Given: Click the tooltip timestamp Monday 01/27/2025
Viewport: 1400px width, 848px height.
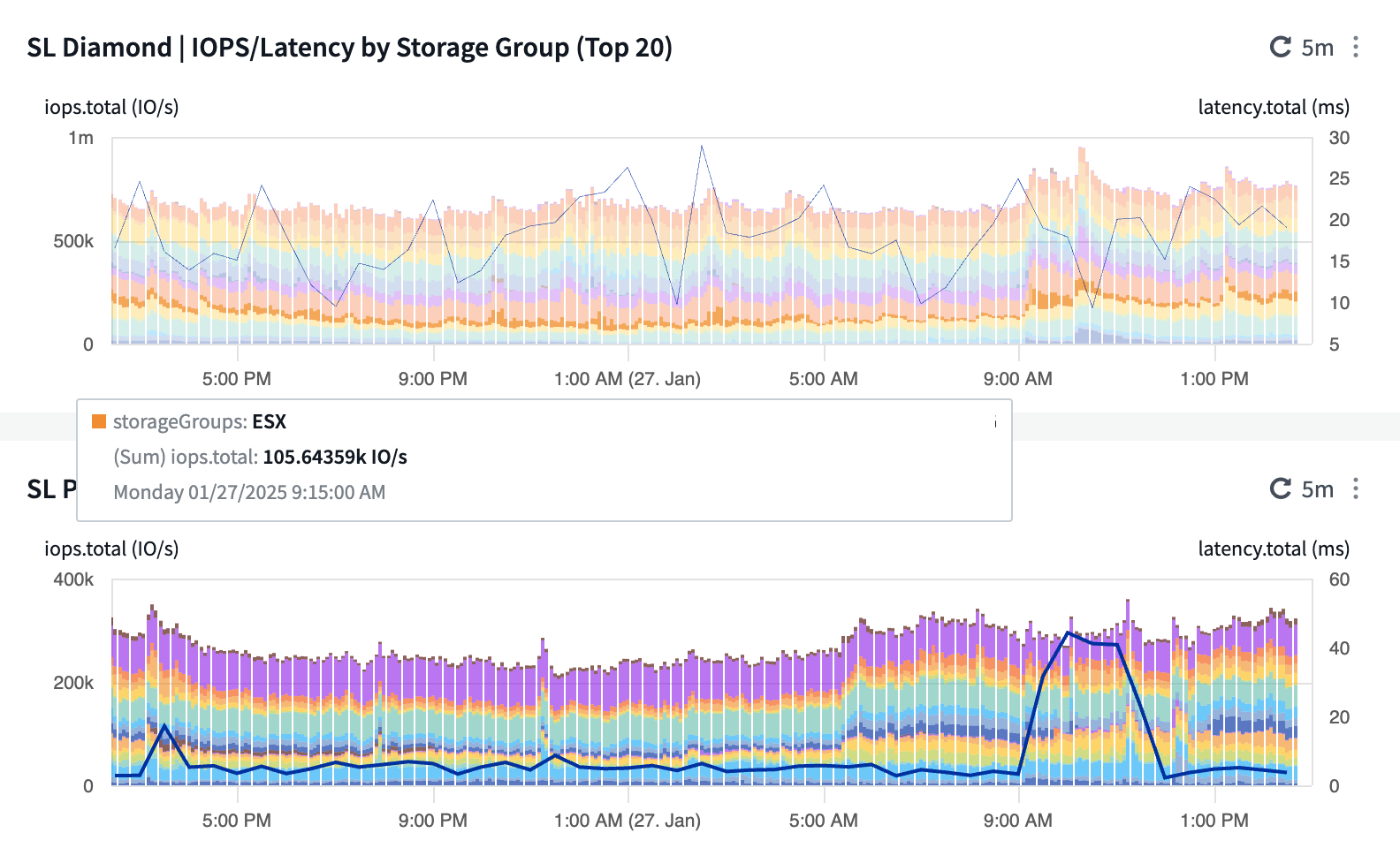Looking at the screenshot, I should [x=249, y=492].
